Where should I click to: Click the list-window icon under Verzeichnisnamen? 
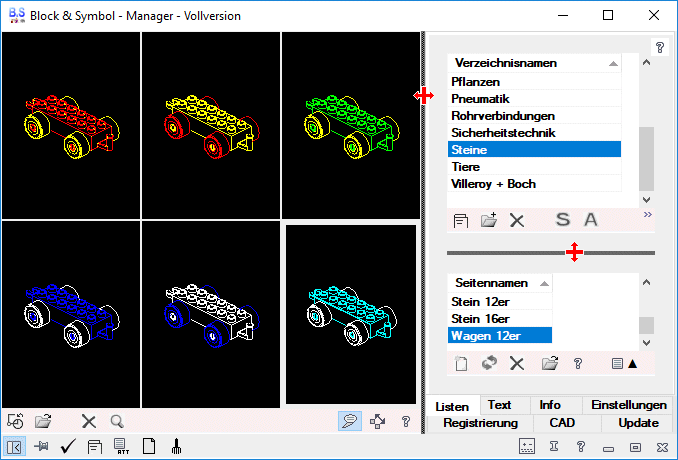[x=461, y=220]
